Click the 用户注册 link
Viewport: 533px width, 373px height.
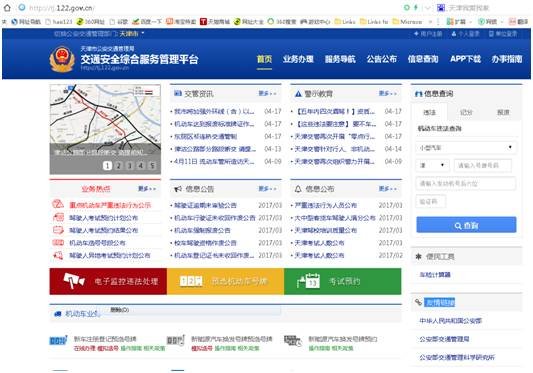coord(428,34)
